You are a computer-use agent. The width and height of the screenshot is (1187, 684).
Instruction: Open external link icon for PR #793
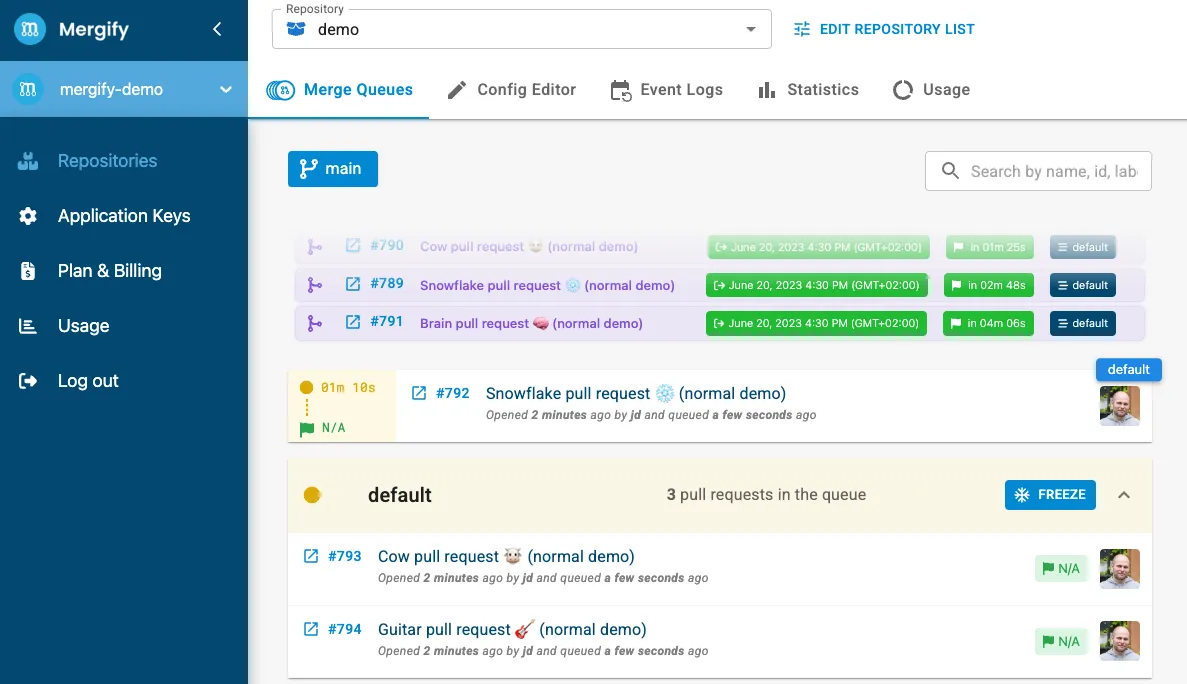[x=311, y=556]
